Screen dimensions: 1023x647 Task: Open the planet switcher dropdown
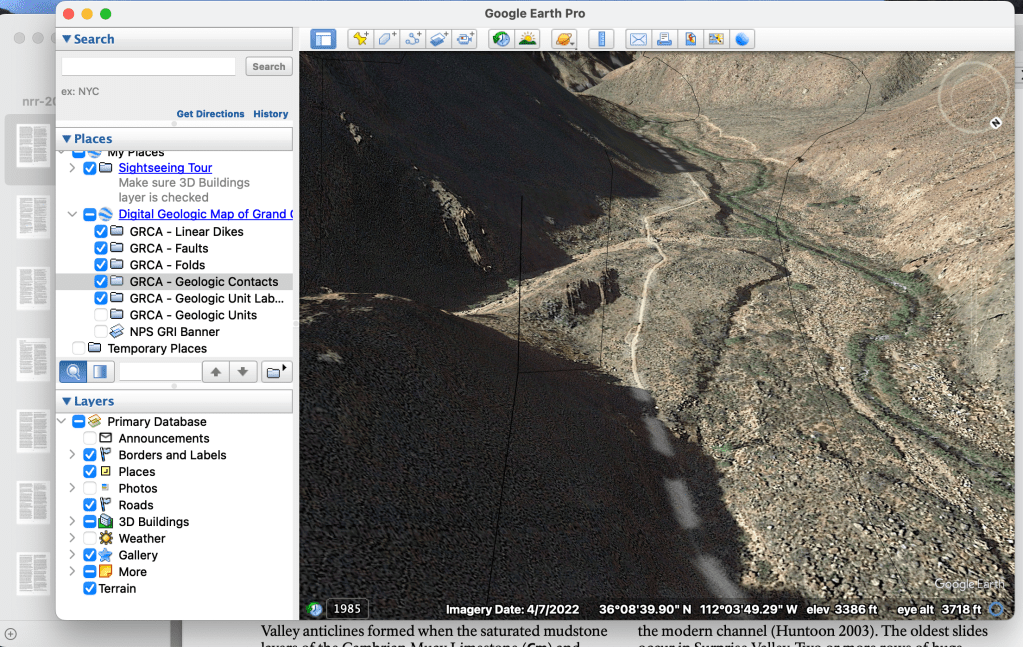click(564, 39)
